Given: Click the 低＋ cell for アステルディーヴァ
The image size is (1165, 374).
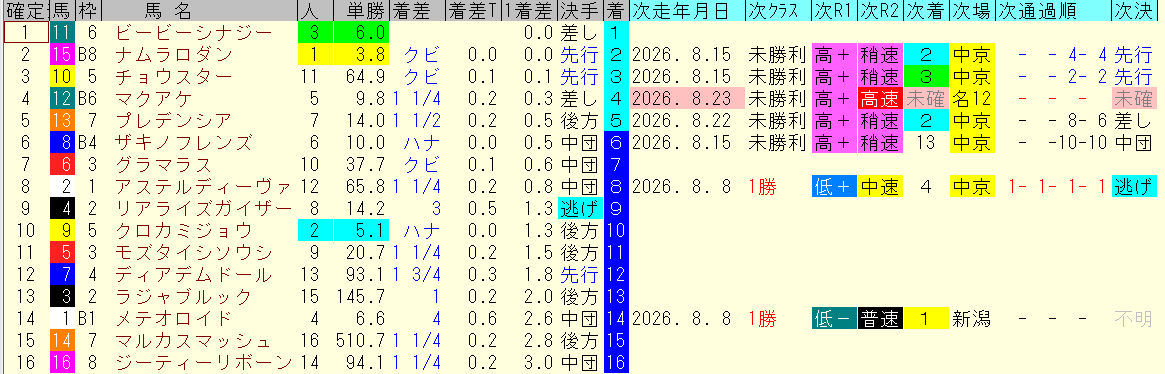Looking at the screenshot, I should pos(834,186).
